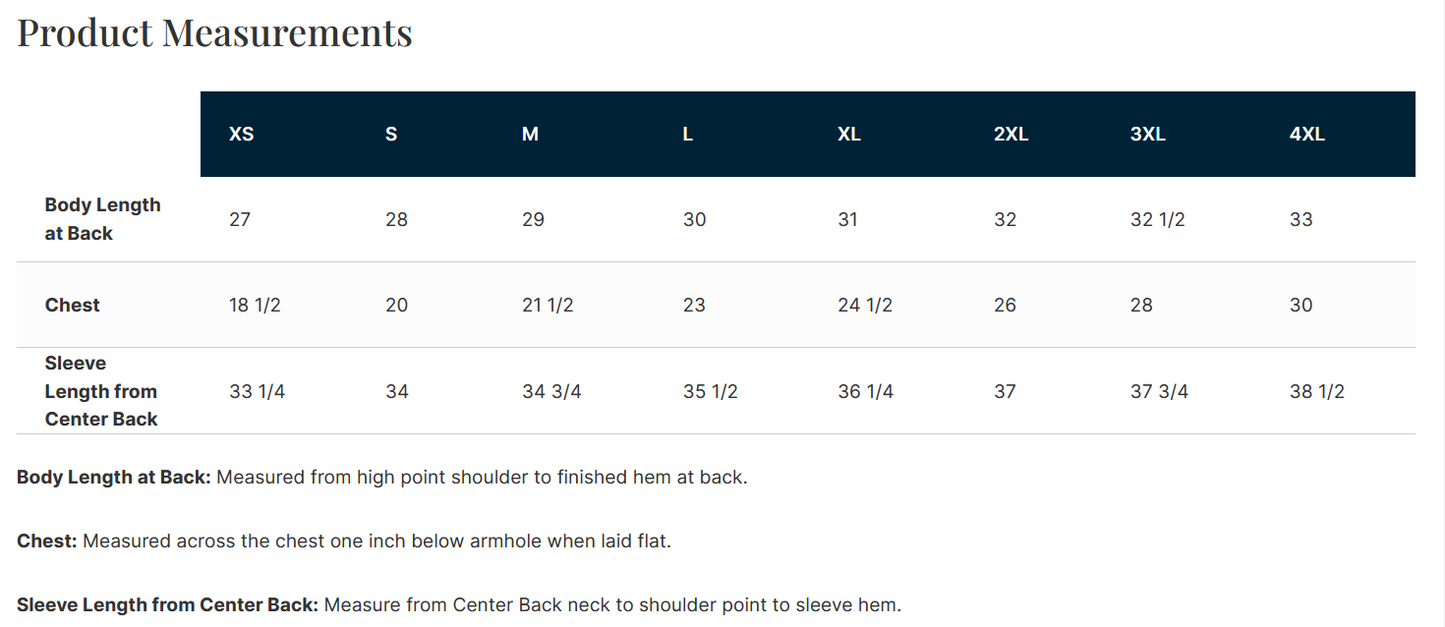Viewport: 1445px width, 627px height.
Task: Click the Body Length at Back row label
Action: [x=102, y=219]
